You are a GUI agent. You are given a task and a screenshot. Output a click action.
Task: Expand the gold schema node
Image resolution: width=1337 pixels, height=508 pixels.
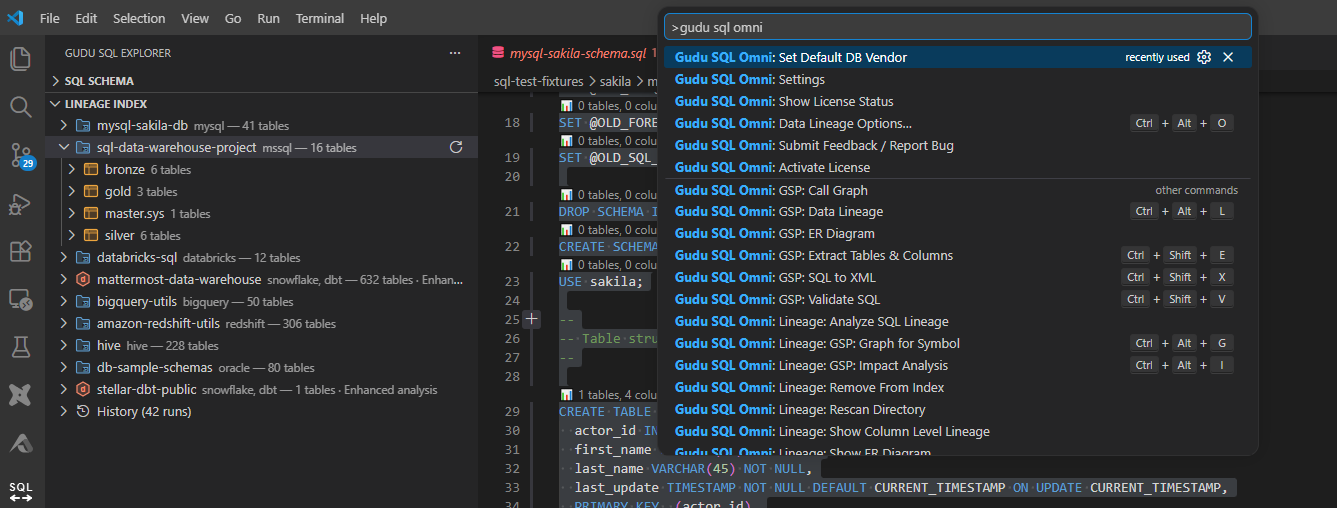[x=72, y=191]
